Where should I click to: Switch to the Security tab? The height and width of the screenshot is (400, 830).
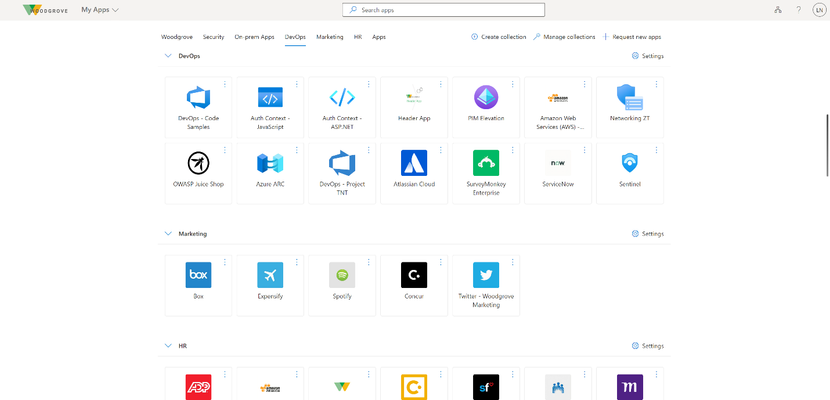(213, 37)
